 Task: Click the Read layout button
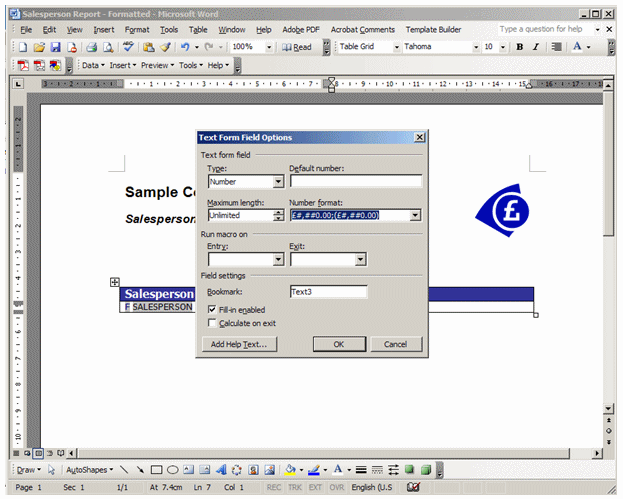296,47
